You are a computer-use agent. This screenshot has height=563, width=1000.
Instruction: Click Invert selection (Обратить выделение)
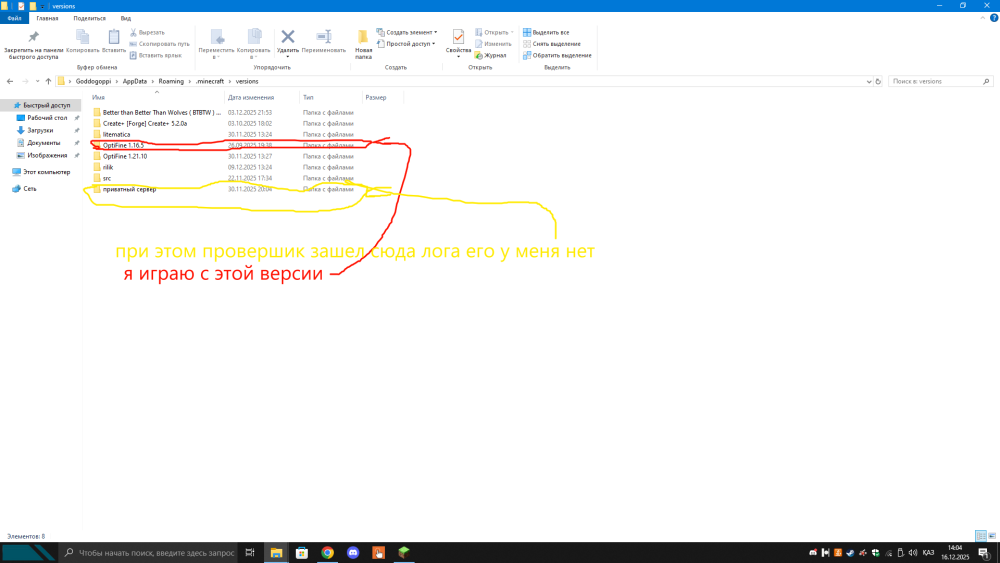pos(557,55)
